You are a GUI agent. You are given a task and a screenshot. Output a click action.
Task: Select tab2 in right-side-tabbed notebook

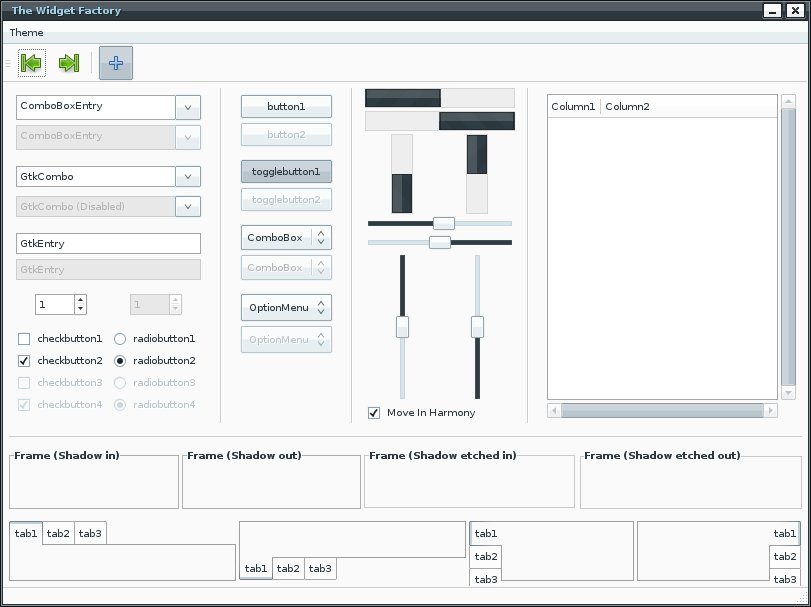point(785,557)
